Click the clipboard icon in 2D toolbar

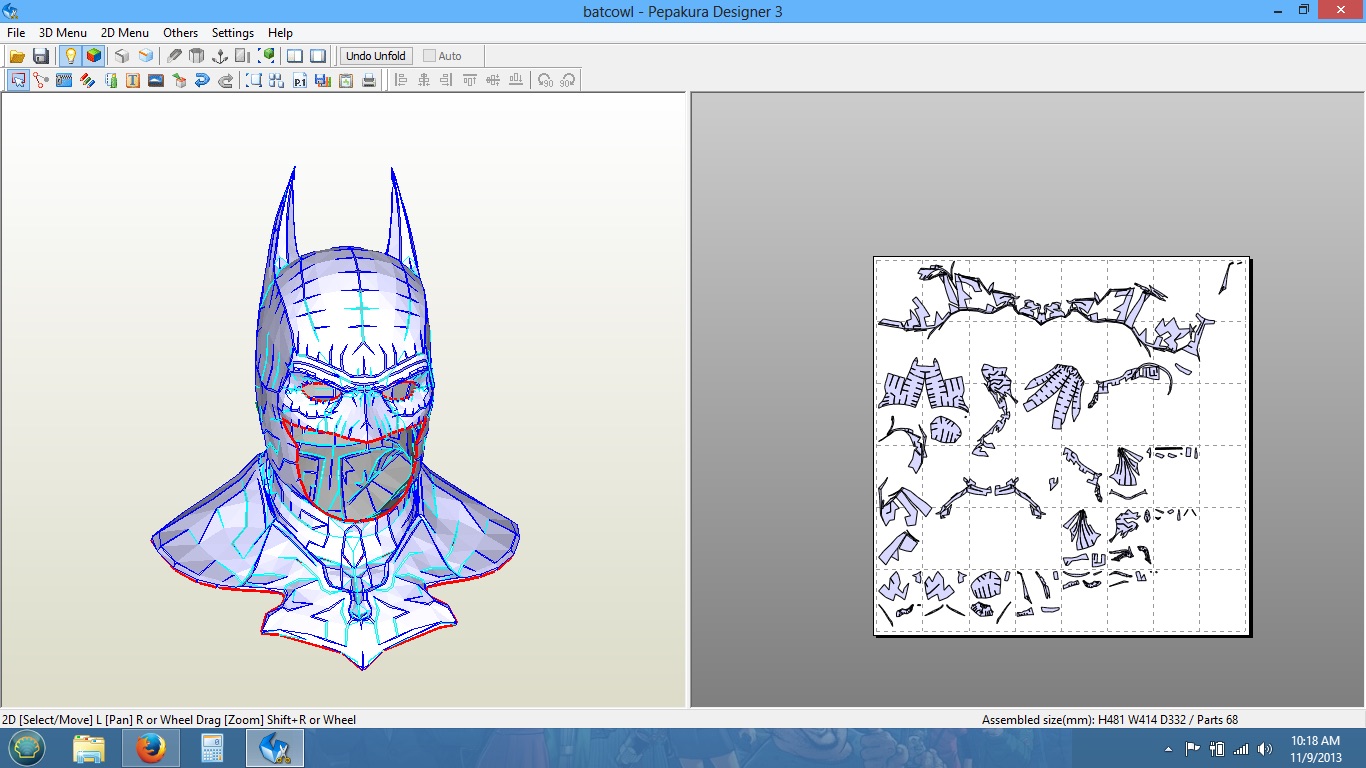coord(346,80)
